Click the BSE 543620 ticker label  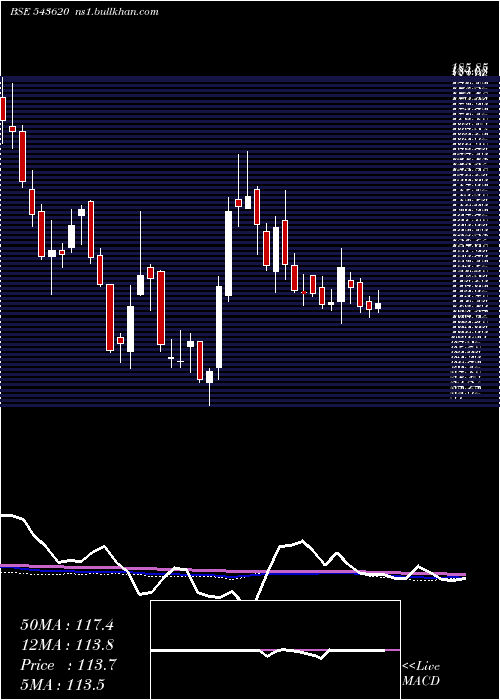(39, 12)
